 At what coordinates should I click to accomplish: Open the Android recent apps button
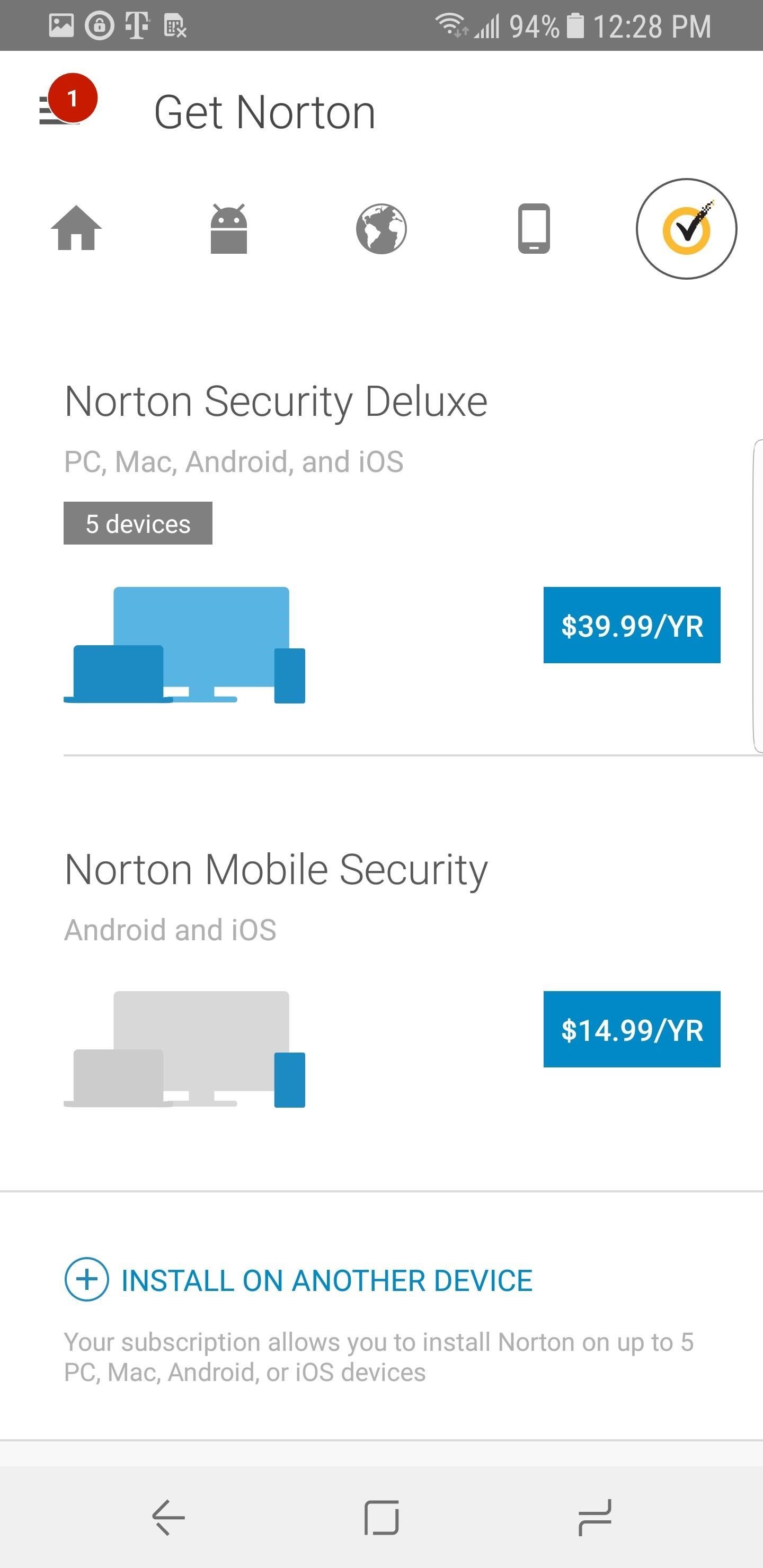595,1518
